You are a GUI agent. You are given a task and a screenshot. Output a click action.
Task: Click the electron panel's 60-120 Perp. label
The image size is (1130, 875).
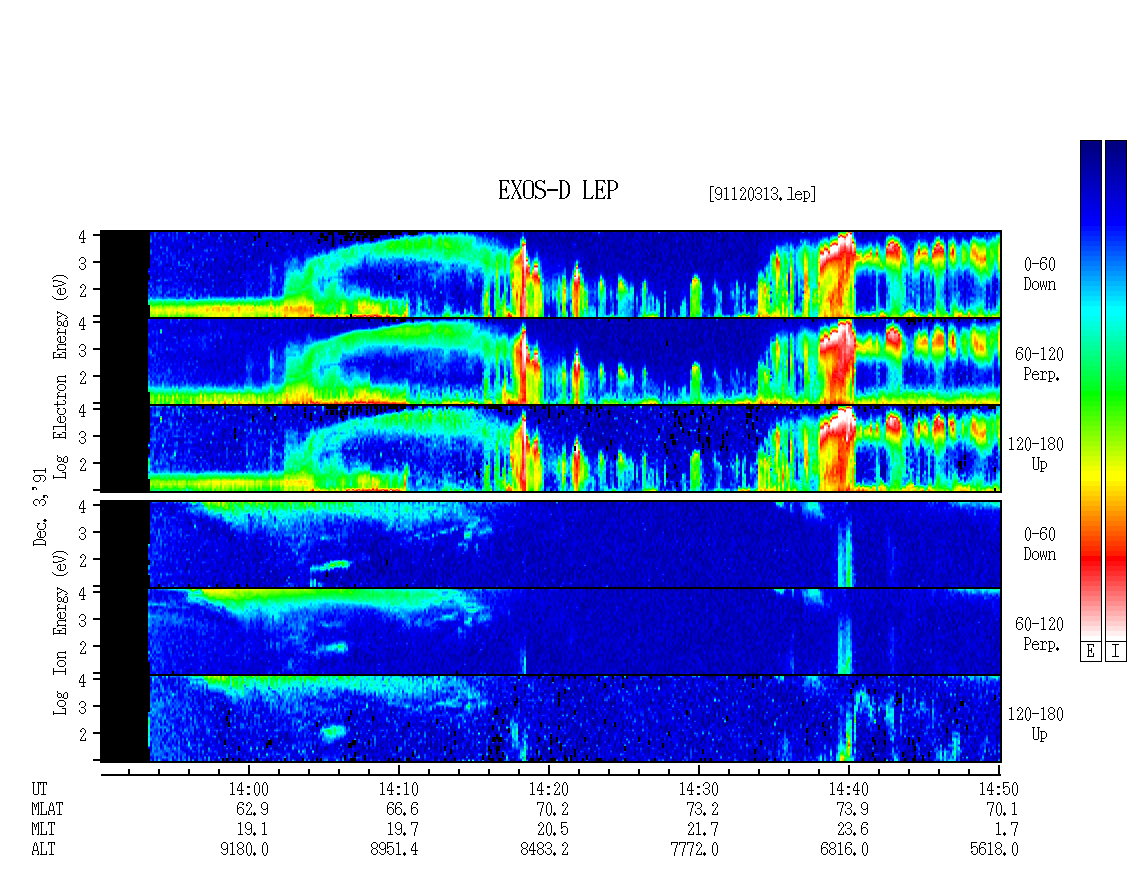pyautogui.click(x=1040, y=365)
